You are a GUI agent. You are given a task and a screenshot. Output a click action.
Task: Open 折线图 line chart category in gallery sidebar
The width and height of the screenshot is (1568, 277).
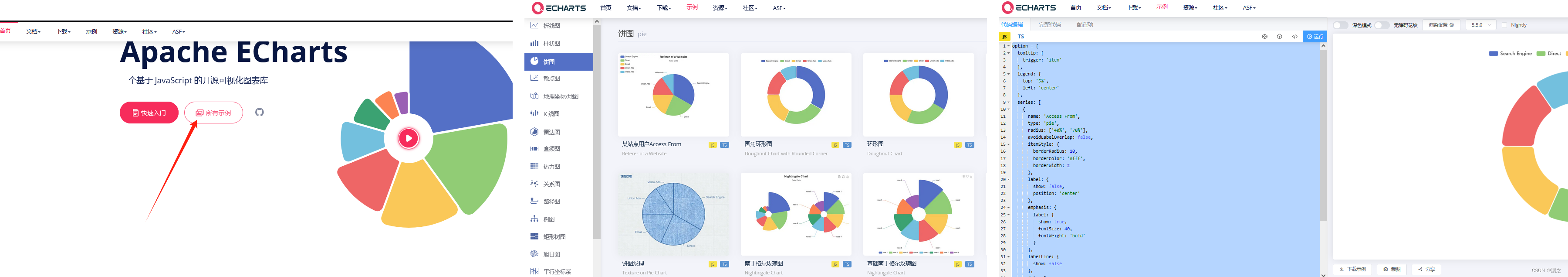[x=558, y=26]
